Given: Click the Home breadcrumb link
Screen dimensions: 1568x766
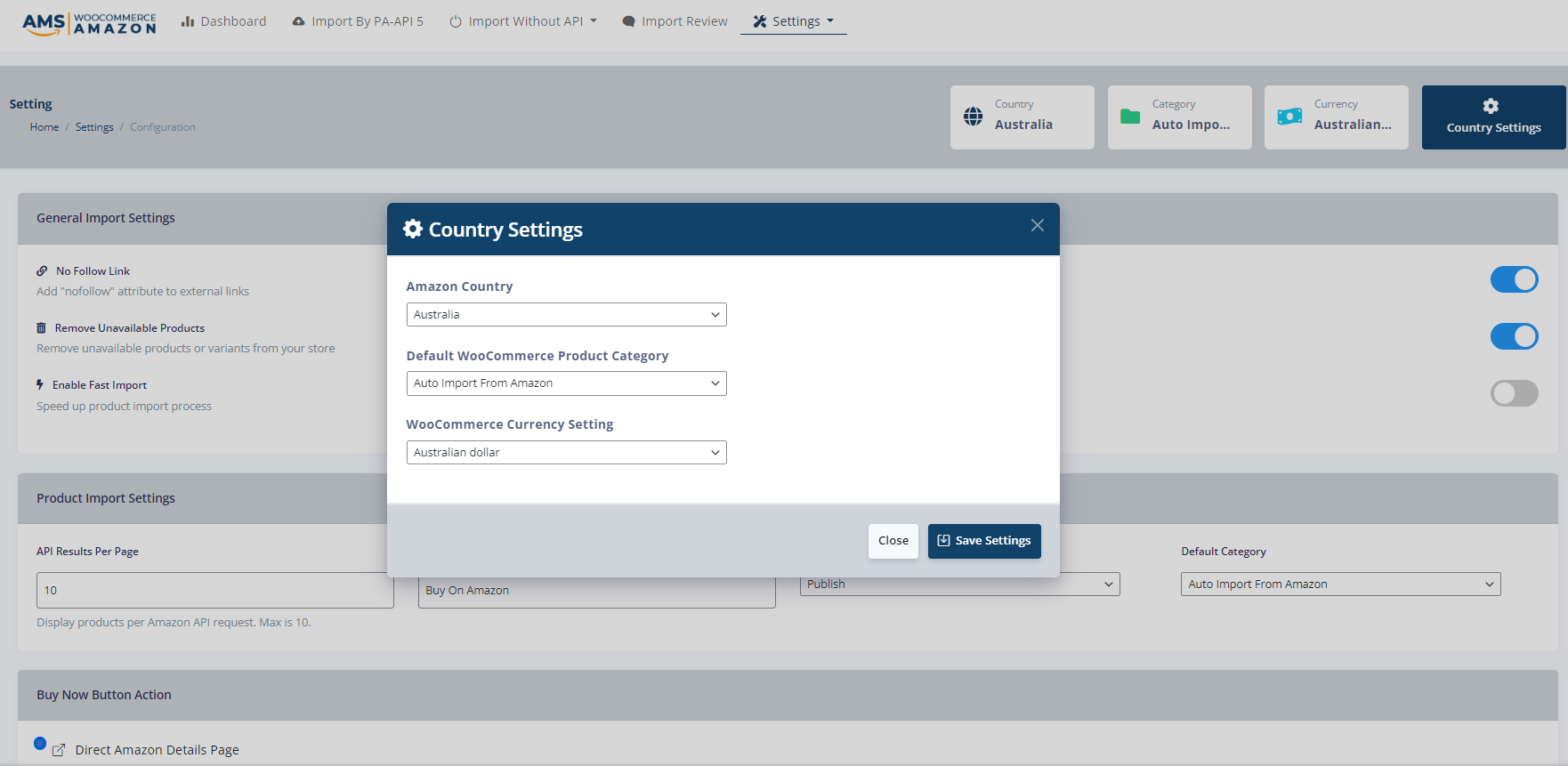Looking at the screenshot, I should [44, 127].
